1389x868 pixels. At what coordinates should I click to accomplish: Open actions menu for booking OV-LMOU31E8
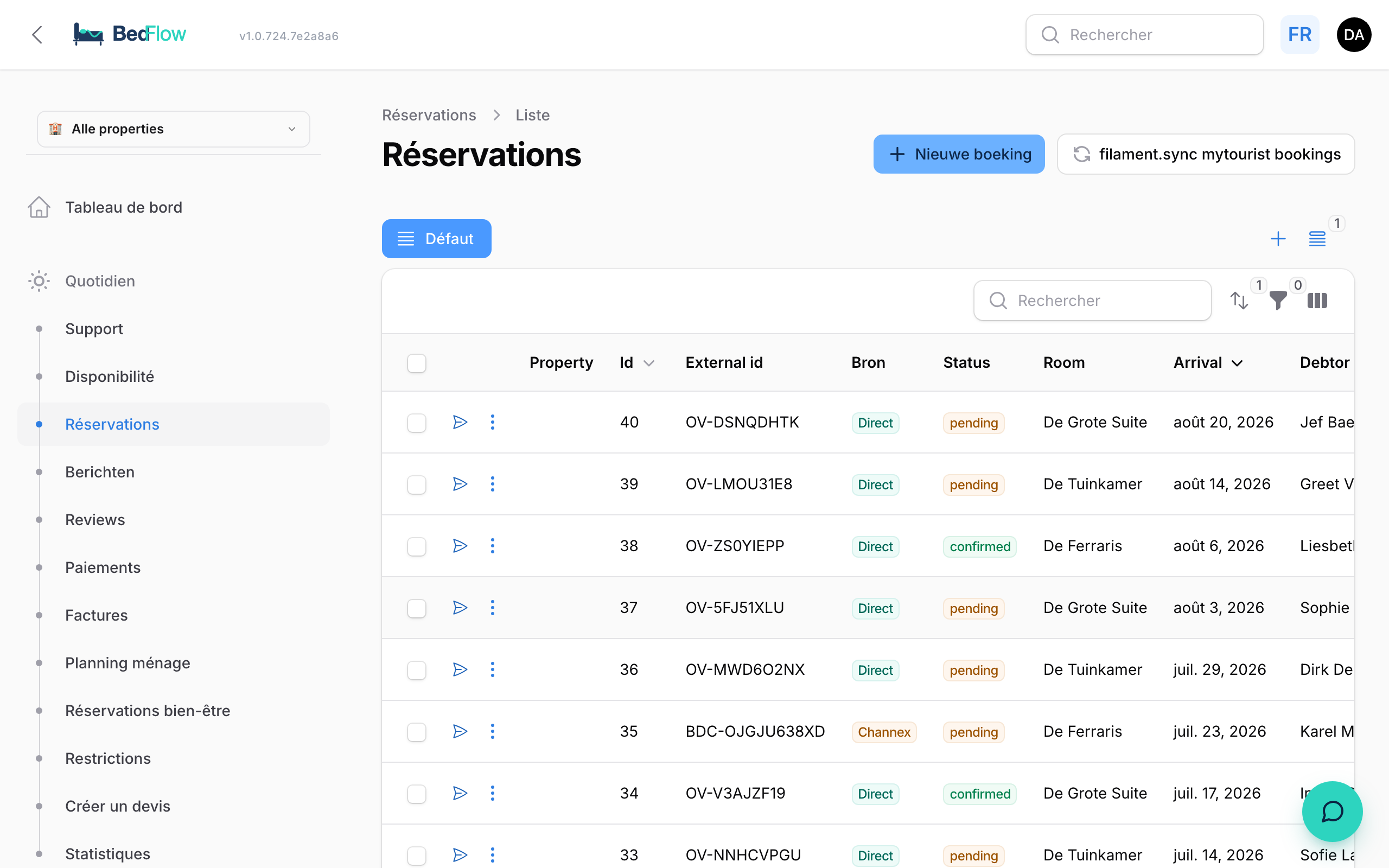(493, 484)
